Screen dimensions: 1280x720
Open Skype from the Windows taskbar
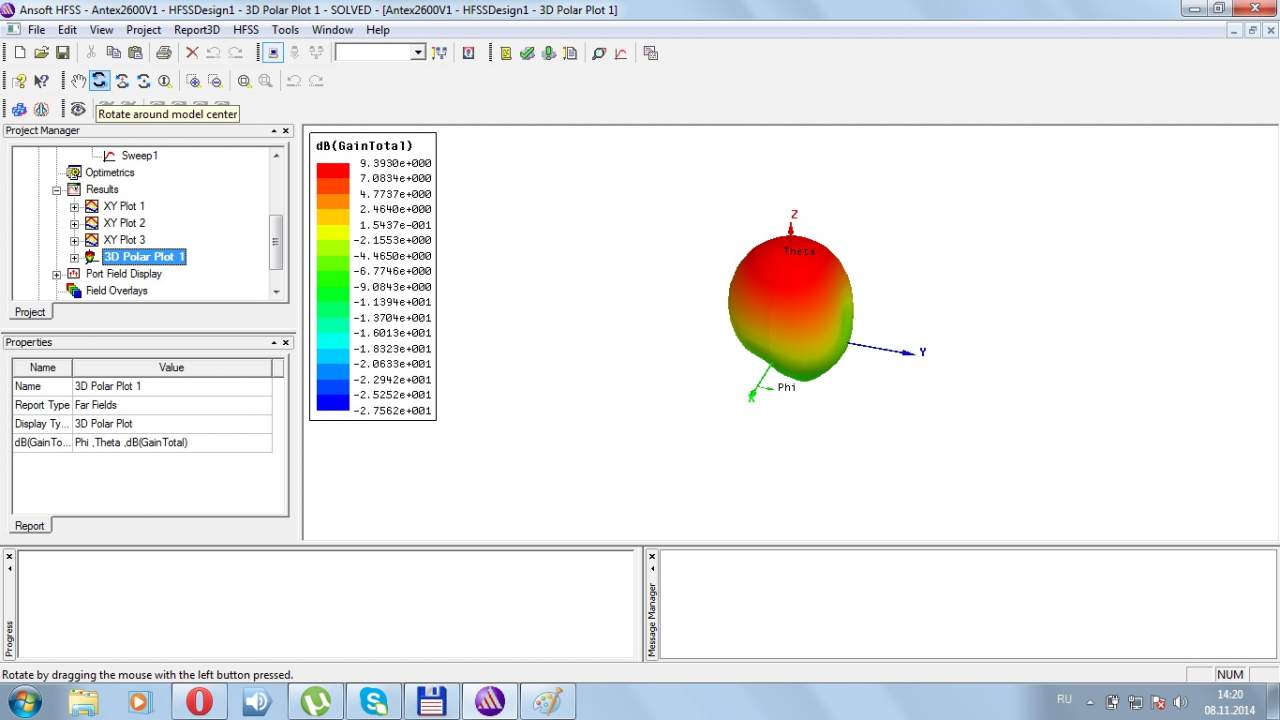point(374,702)
